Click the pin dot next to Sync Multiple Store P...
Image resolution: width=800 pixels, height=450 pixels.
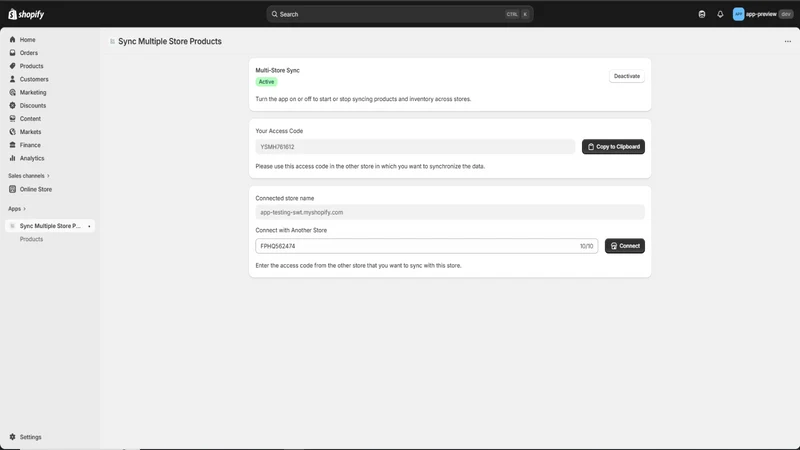pos(89,226)
